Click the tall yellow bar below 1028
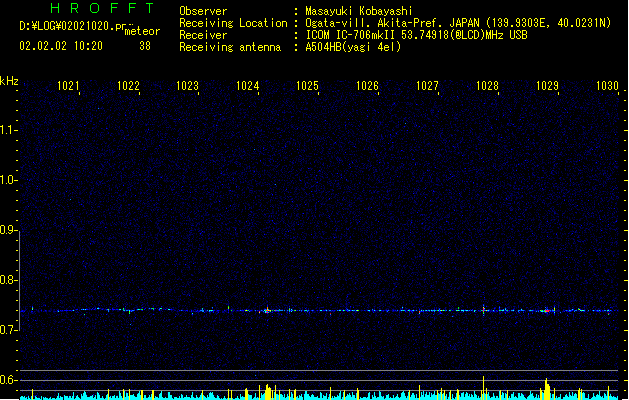 tap(484, 388)
